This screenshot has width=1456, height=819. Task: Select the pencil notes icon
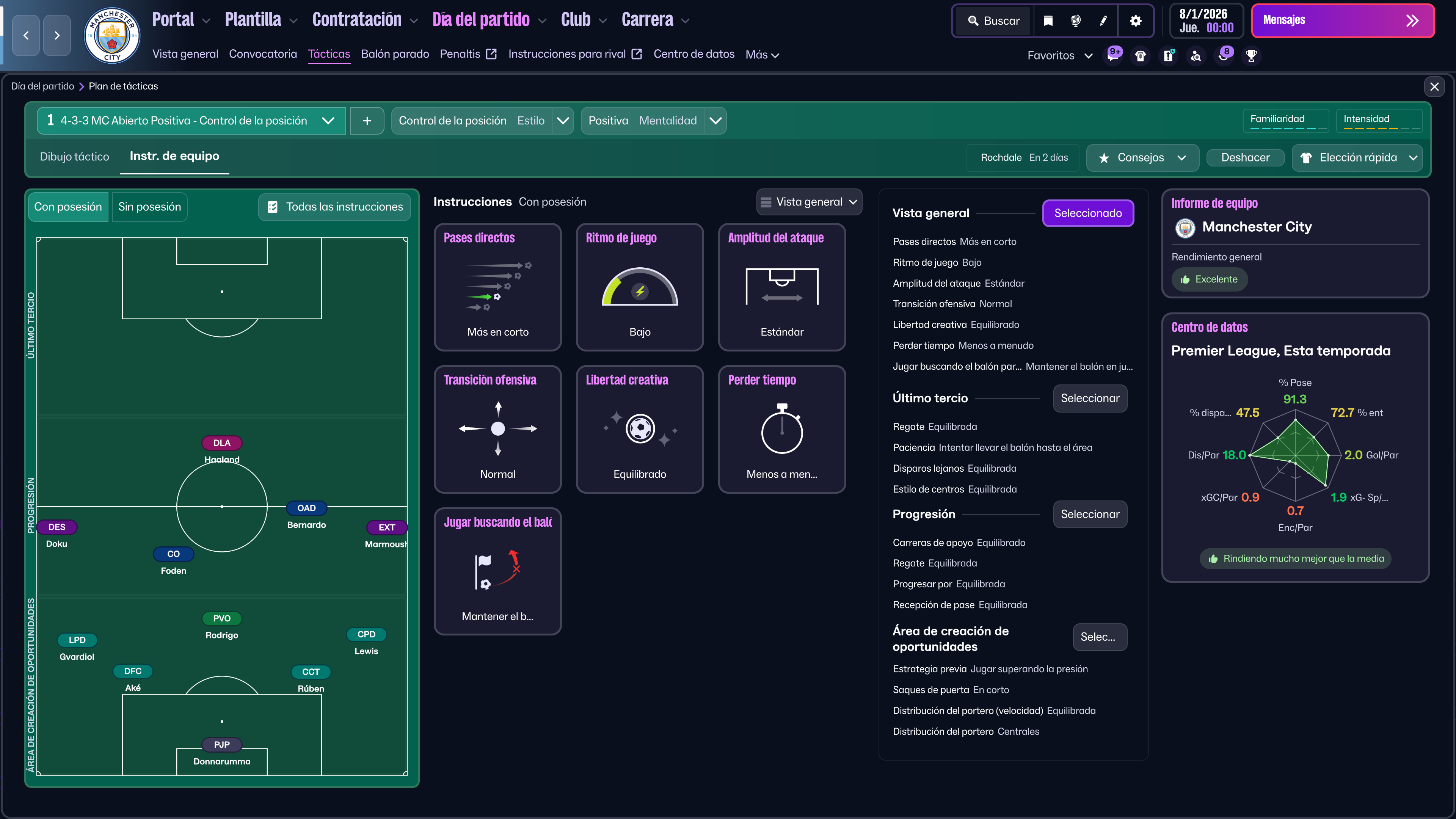(1103, 21)
